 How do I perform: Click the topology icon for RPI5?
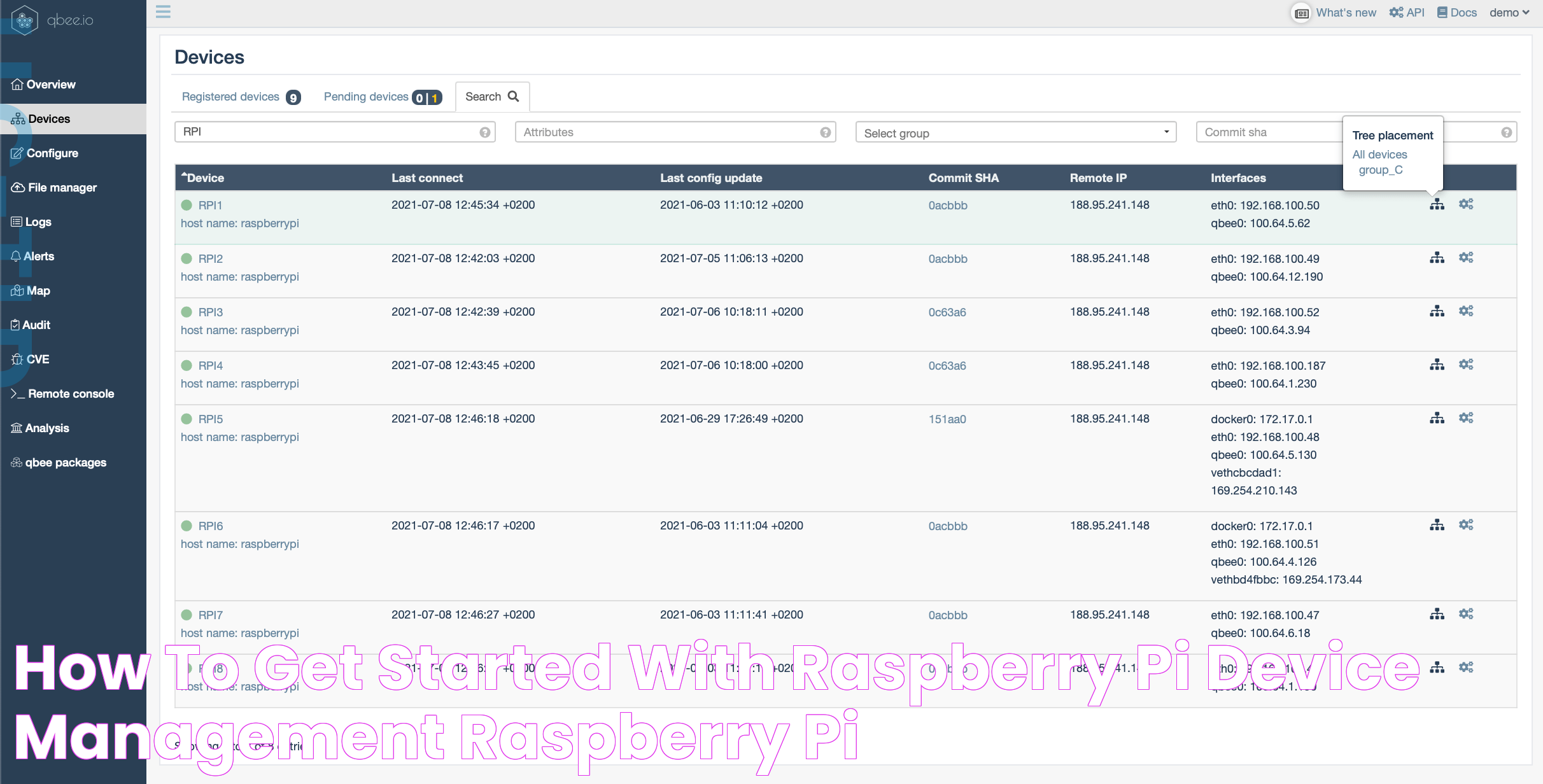coord(1437,418)
